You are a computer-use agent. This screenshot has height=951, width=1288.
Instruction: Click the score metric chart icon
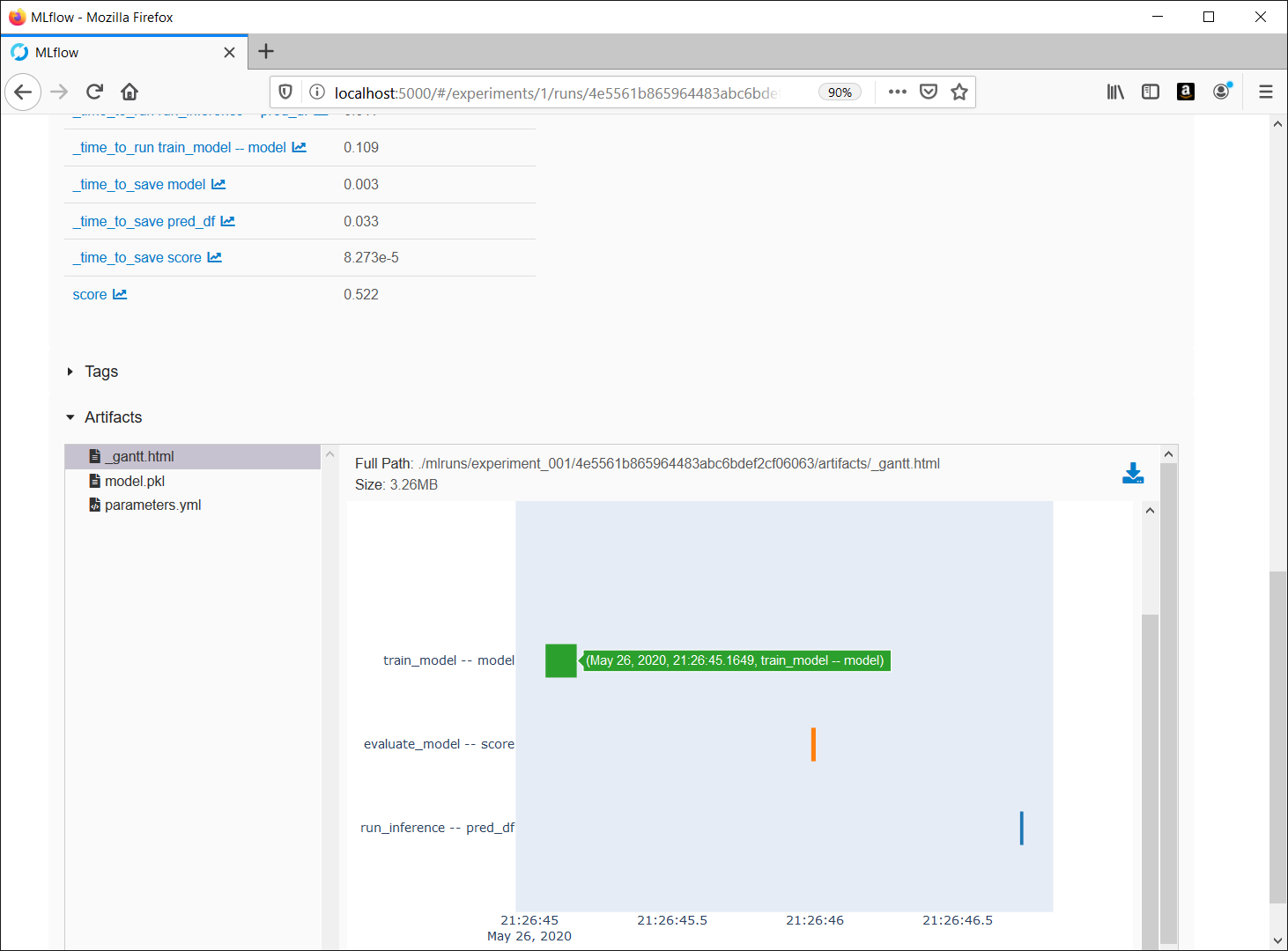(120, 294)
